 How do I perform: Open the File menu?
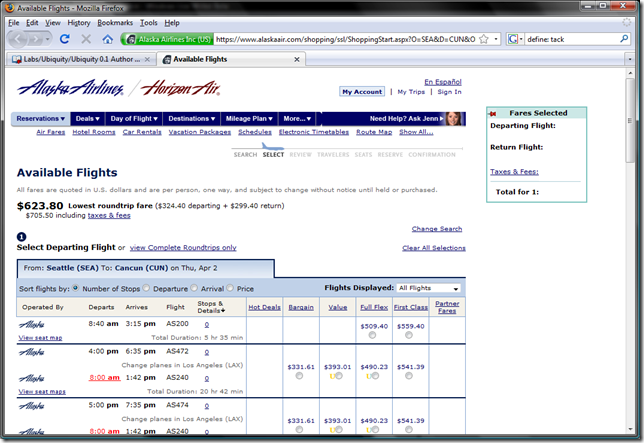tap(14, 23)
